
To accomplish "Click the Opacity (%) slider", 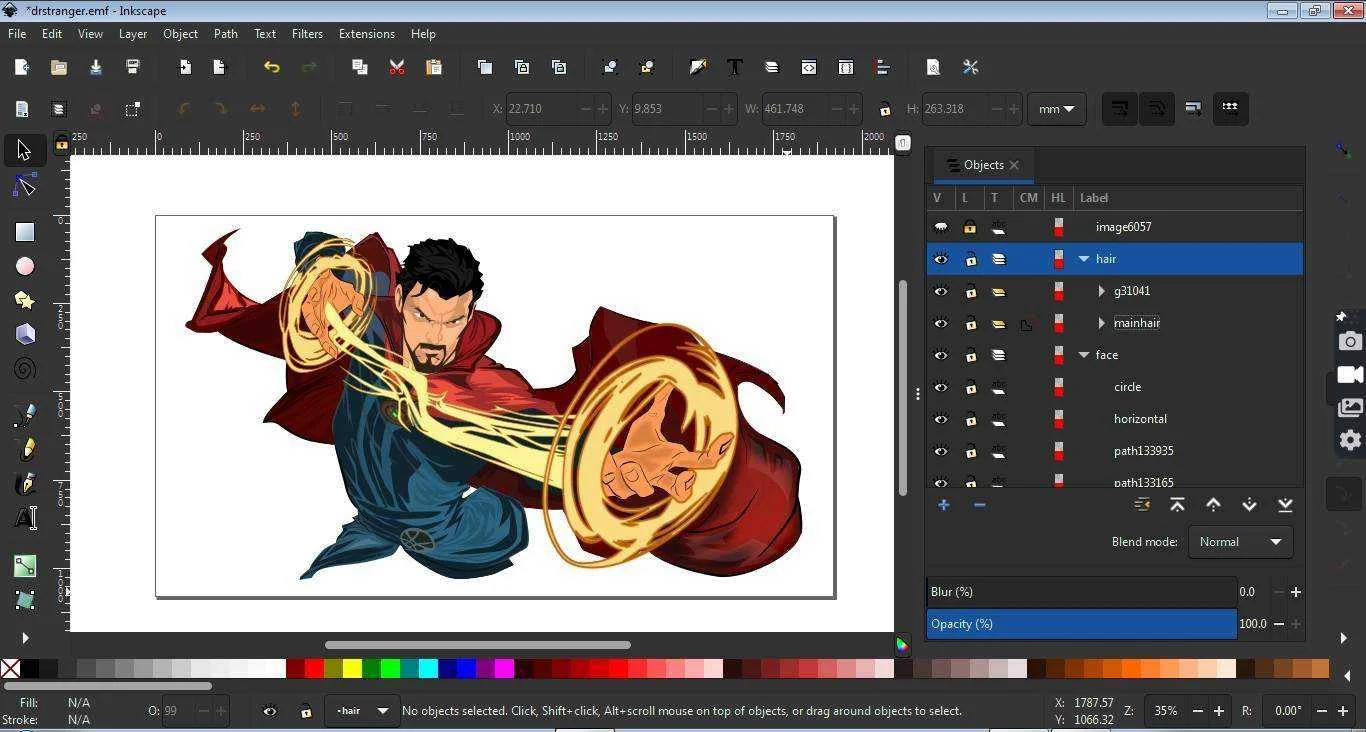I will coord(1082,624).
